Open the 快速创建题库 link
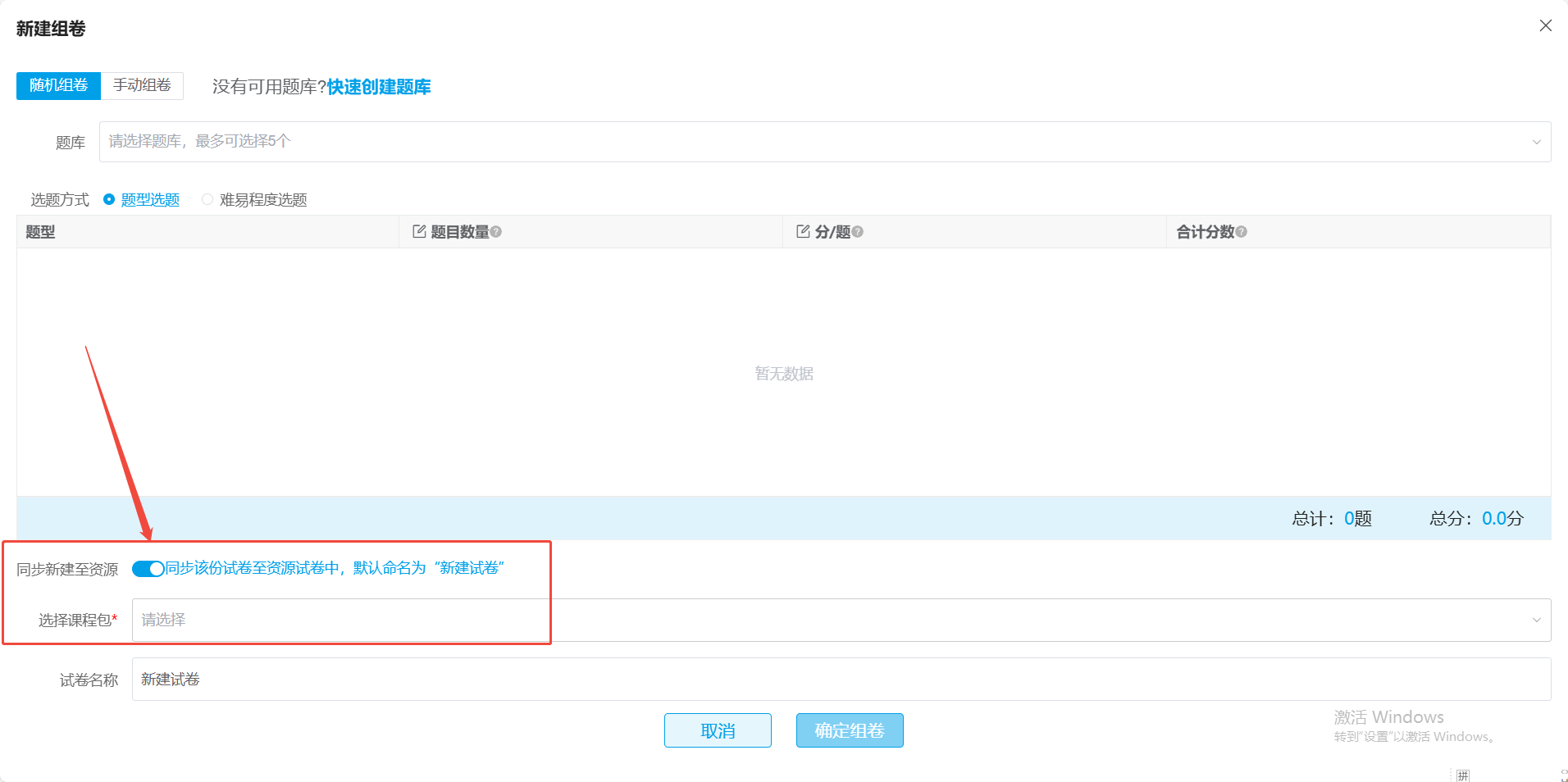This screenshot has width=1568, height=782. (x=379, y=87)
